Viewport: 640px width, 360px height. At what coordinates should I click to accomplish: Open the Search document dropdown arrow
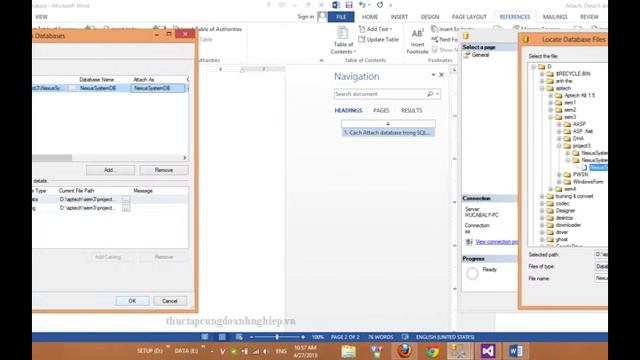click(x=438, y=94)
